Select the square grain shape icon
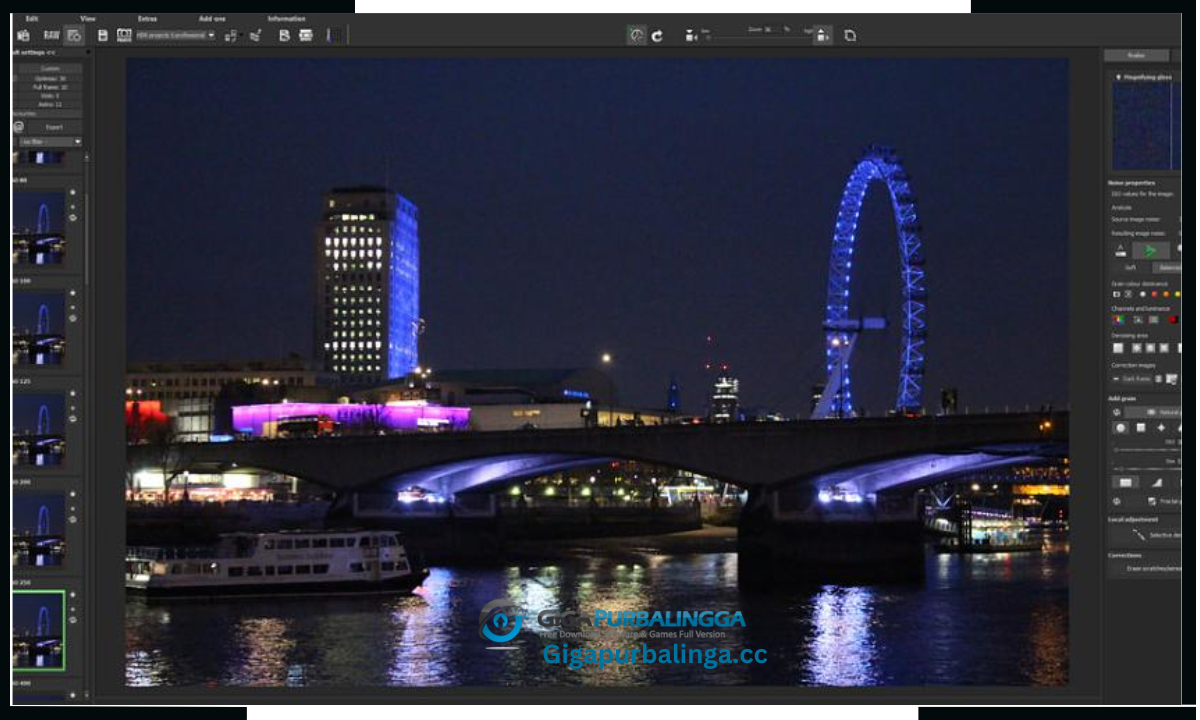Viewport: 1200px width, 720px height. [x=1140, y=427]
